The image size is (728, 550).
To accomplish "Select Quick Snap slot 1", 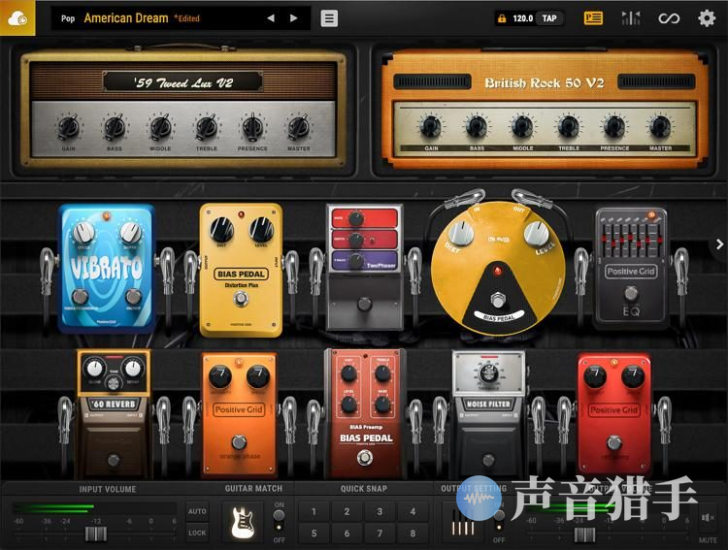I will 314,511.
